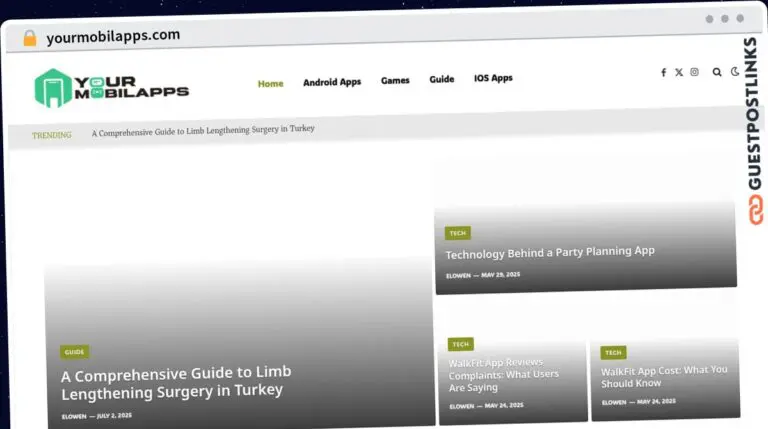This screenshot has width=768, height=429.
Task: Open the Instagram profile icon
Action: [694, 72]
